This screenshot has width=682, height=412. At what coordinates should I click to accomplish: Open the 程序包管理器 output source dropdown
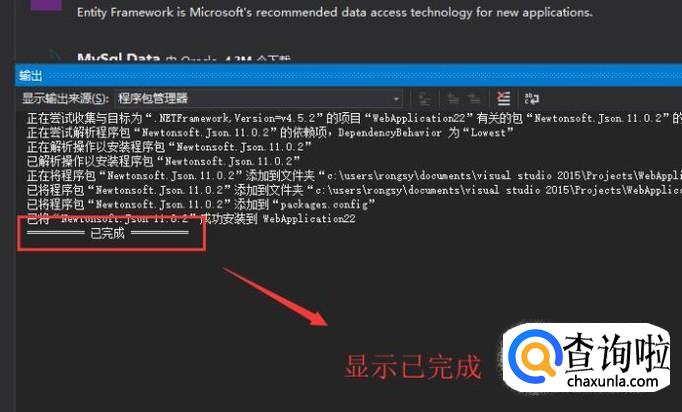click(x=259, y=98)
